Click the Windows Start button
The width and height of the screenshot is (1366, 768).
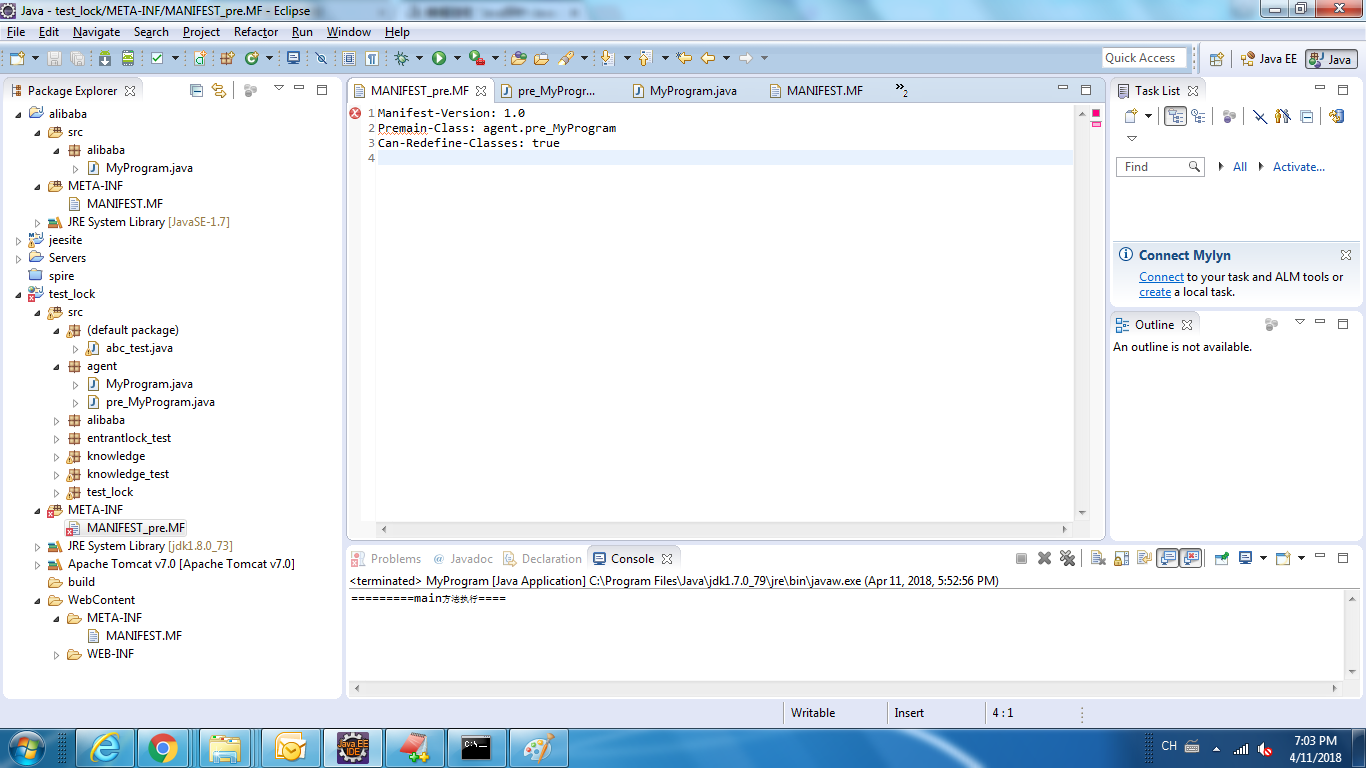(x=26, y=747)
